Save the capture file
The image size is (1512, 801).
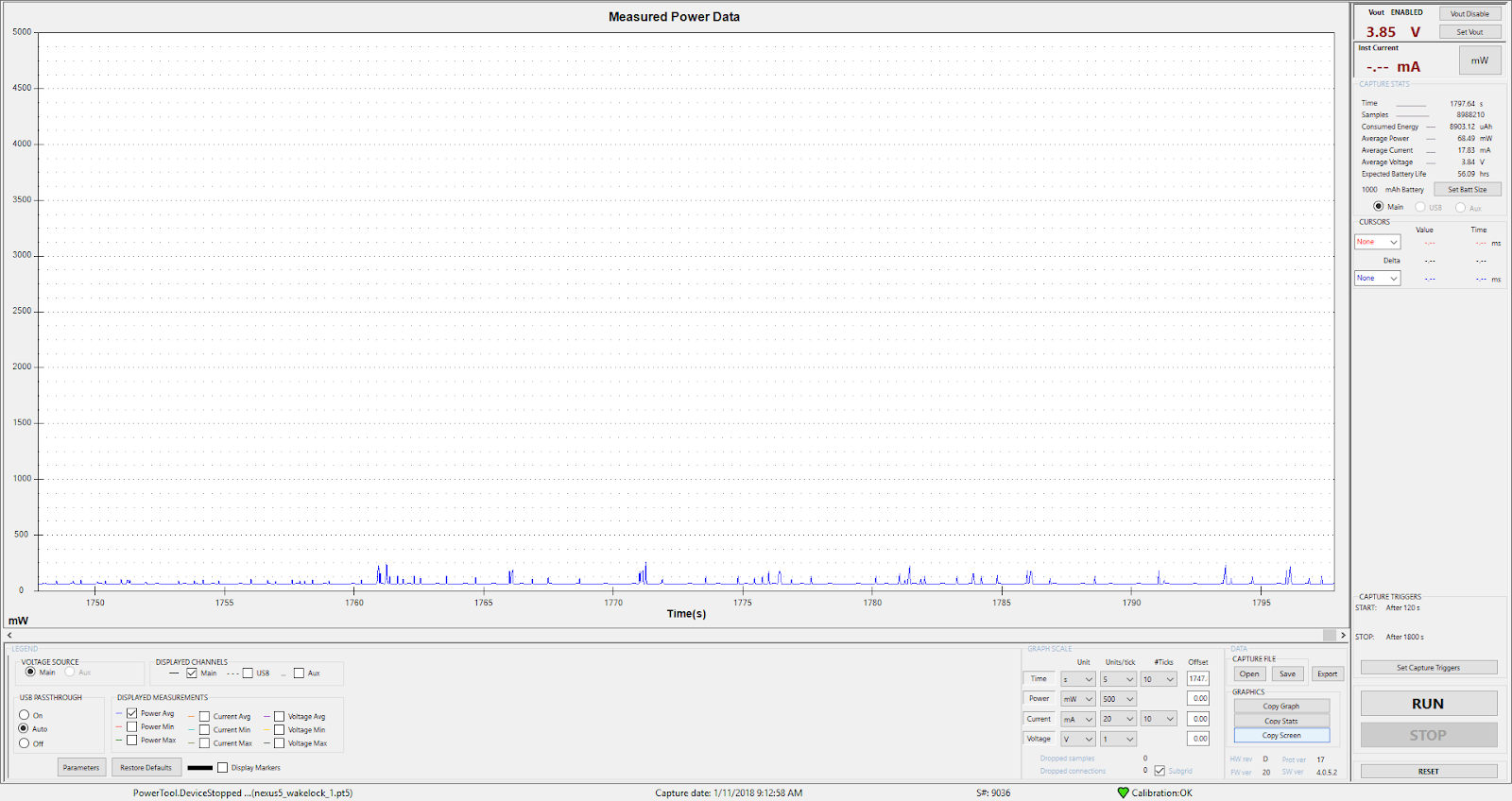[1287, 673]
